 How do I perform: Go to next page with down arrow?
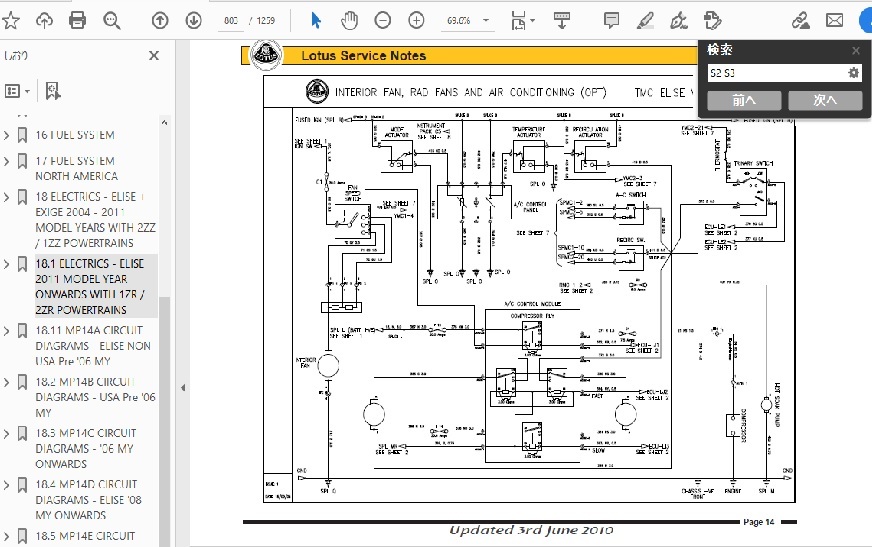193,21
